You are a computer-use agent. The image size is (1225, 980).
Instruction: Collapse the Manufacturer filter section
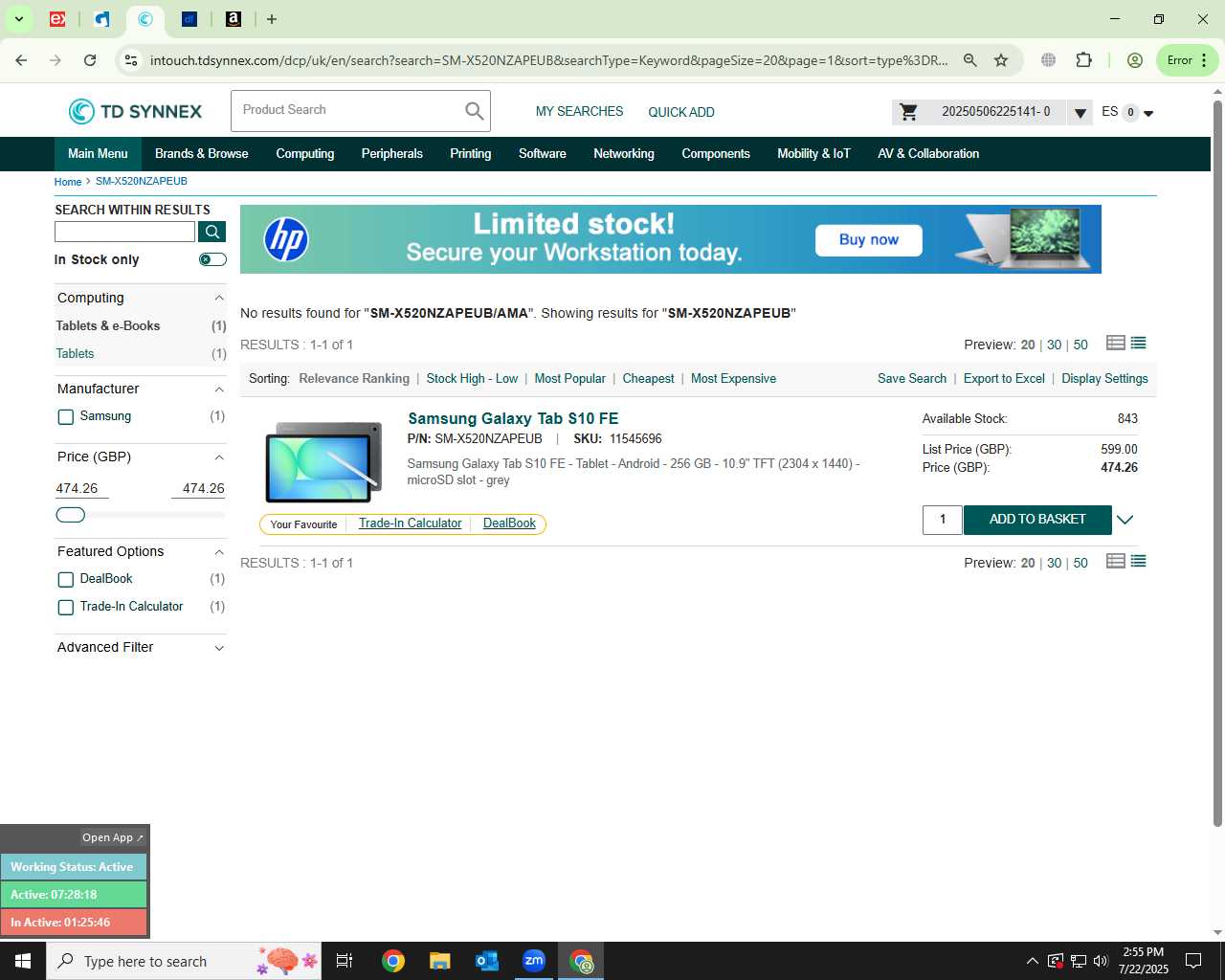coord(219,389)
